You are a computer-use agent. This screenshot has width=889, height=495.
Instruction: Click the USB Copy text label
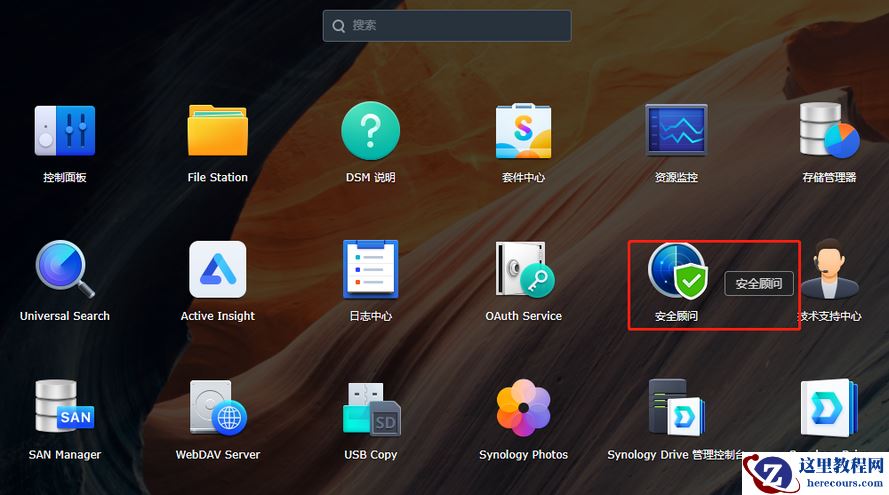[x=370, y=455]
